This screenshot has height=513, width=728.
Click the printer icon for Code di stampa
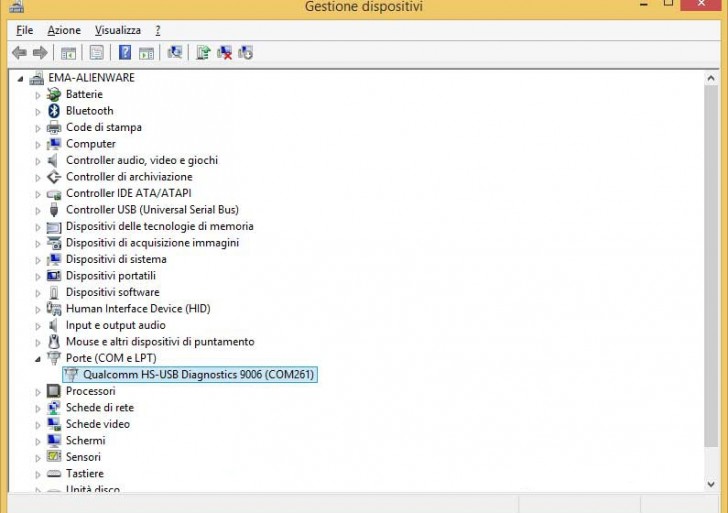[54, 127]
